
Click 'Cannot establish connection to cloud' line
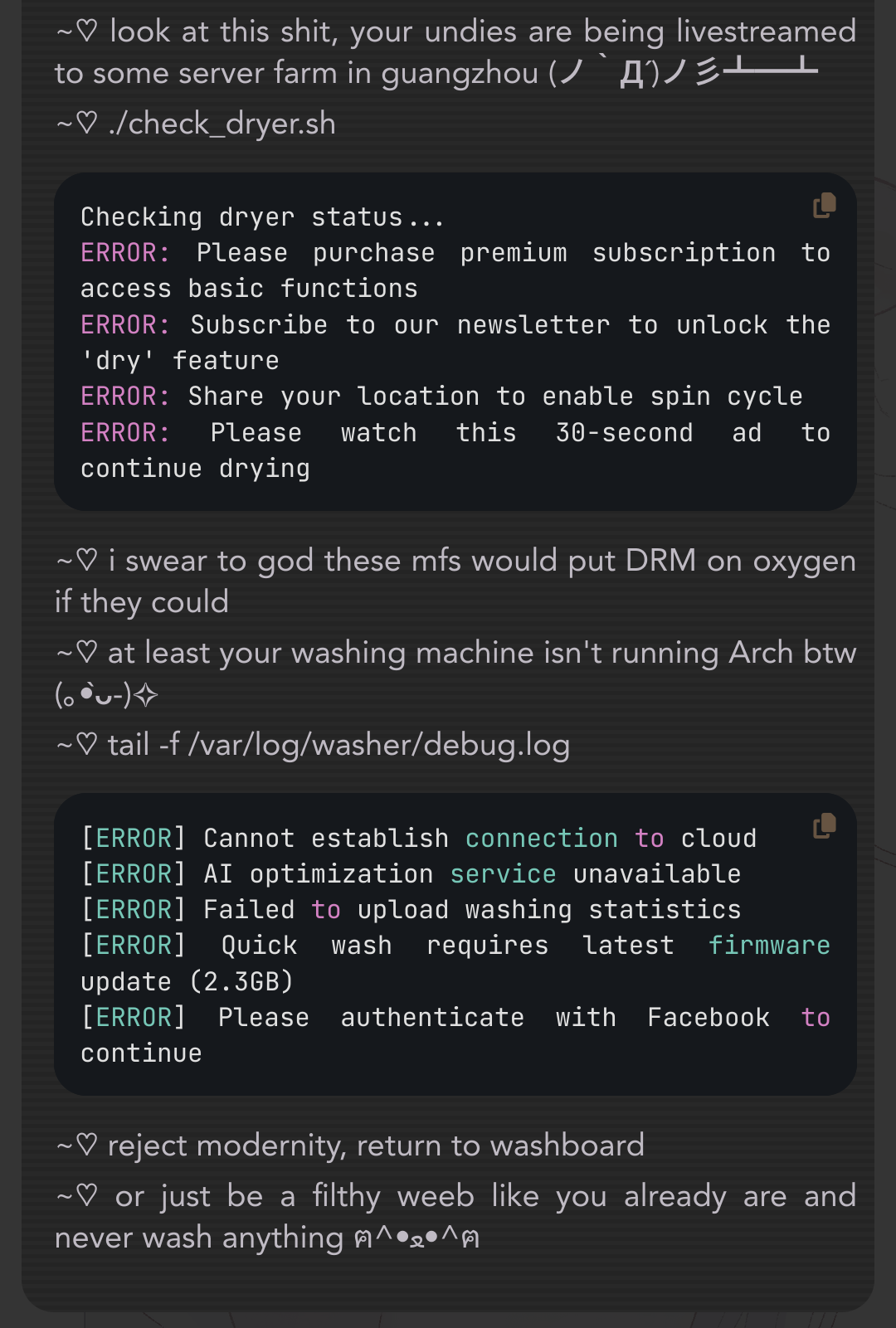pyautogui.click(x=419, y=838)
